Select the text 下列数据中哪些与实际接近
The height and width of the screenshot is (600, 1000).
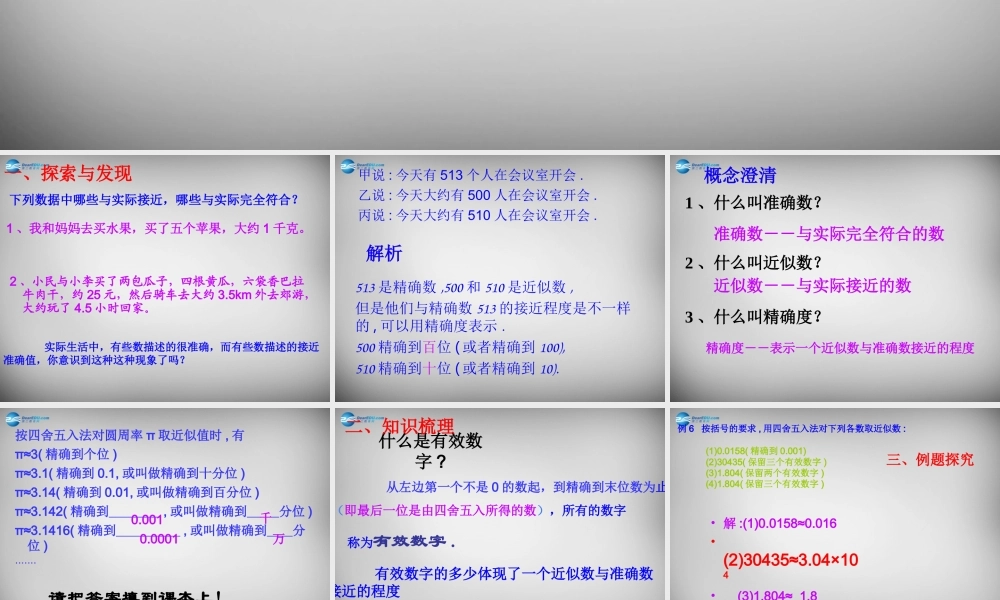point(85,200)
